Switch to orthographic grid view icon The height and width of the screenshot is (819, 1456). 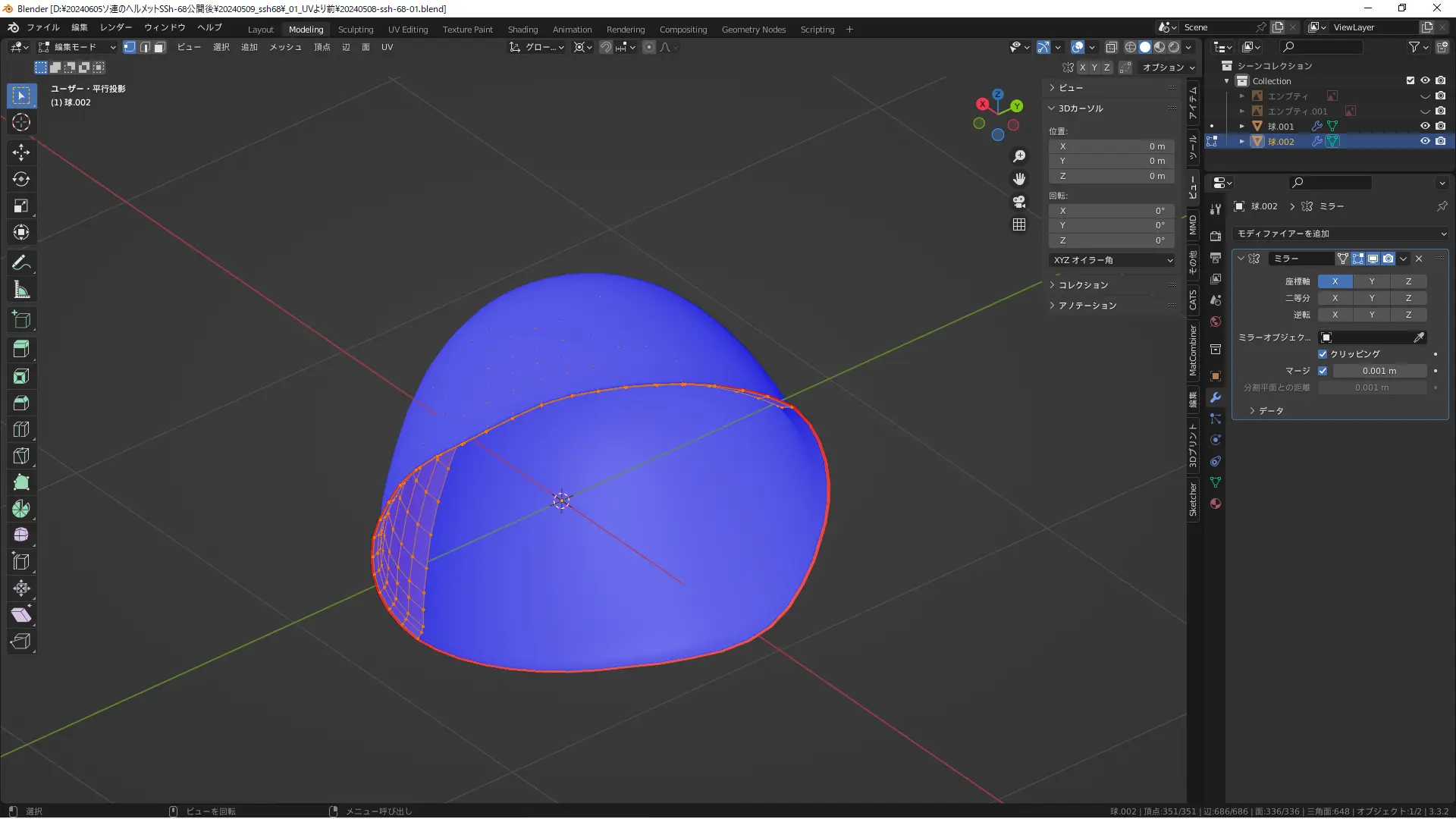[1019, 224]
